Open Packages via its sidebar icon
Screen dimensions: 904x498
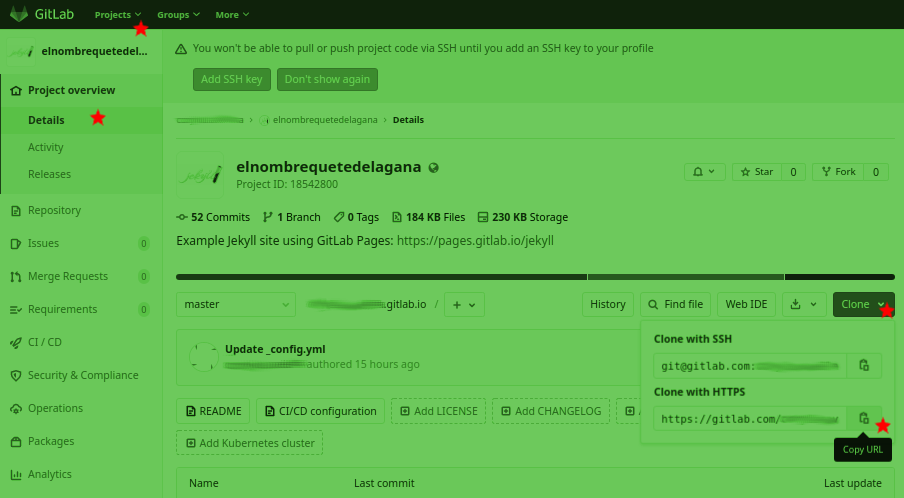[x=16, y=442]
